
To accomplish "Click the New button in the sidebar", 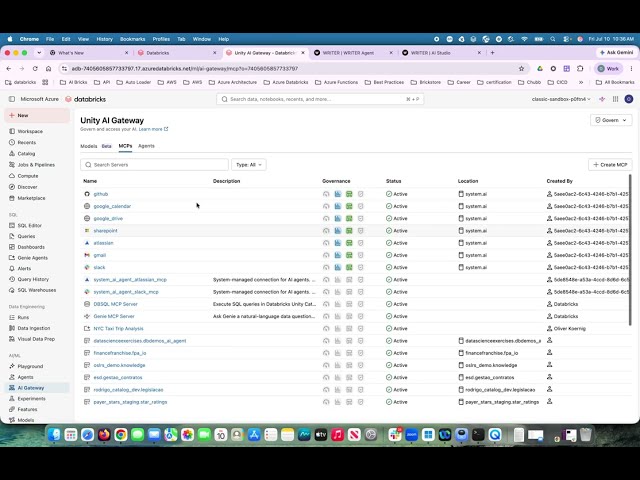I will coord(37,116).
